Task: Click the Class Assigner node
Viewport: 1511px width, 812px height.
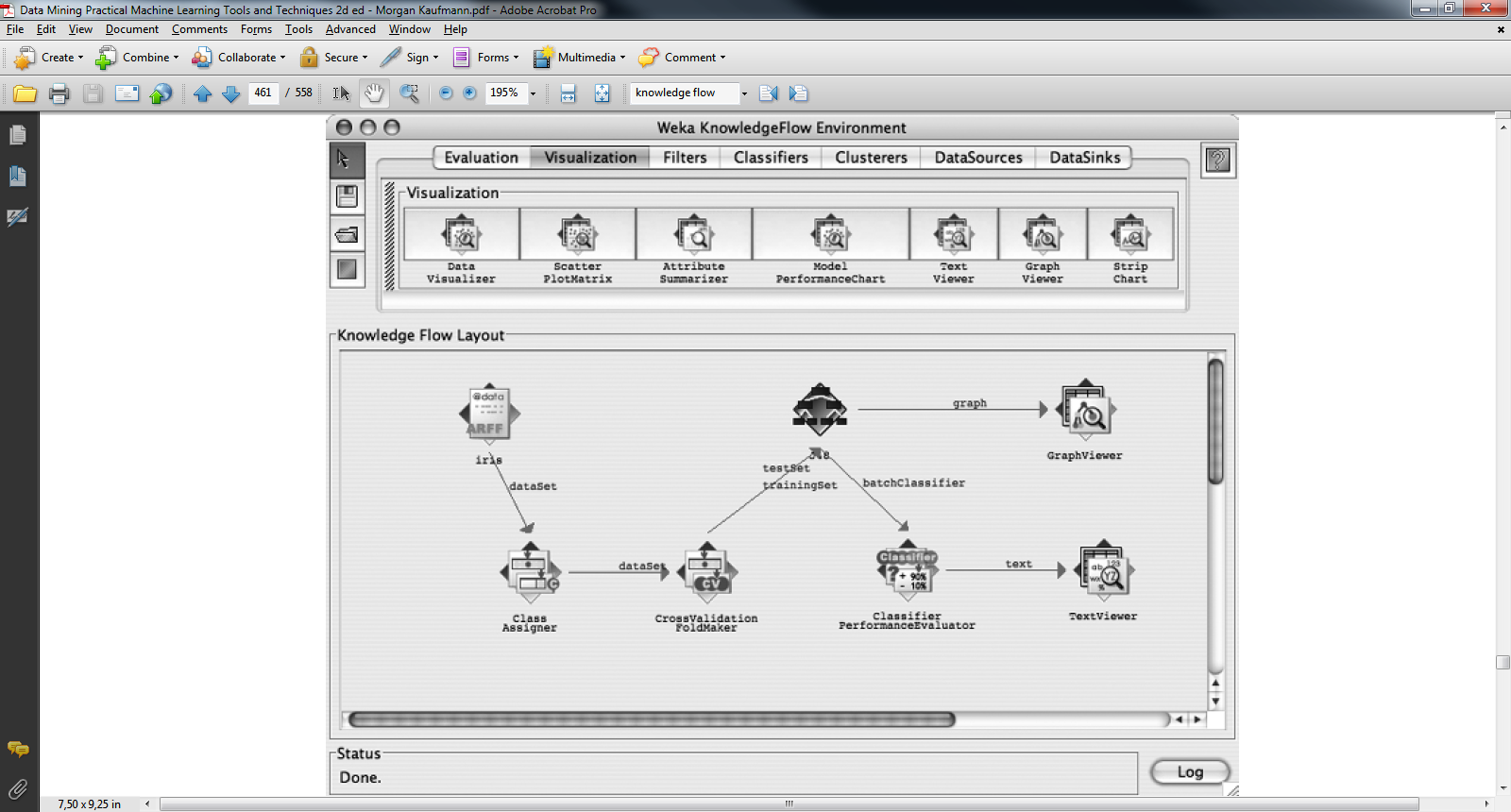Action: click(530, 572)
